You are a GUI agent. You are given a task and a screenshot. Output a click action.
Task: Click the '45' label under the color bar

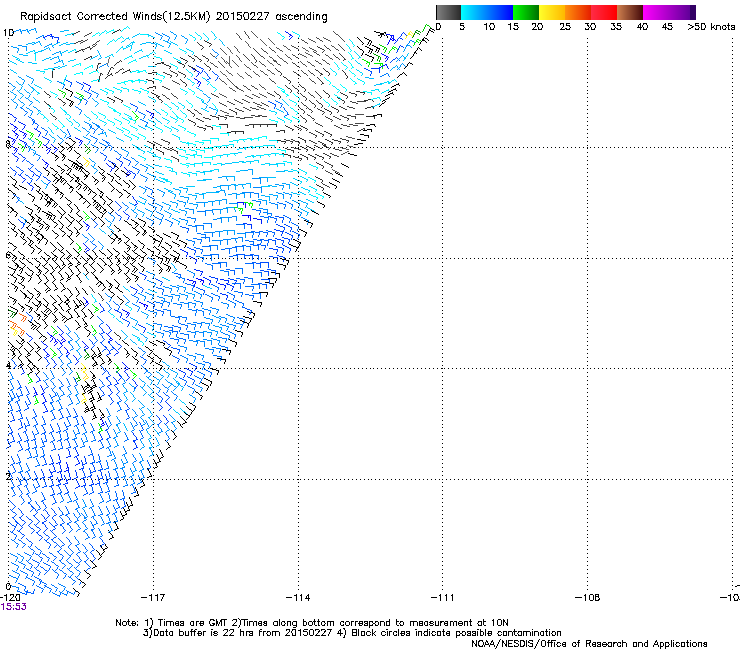tap(667, 27)
